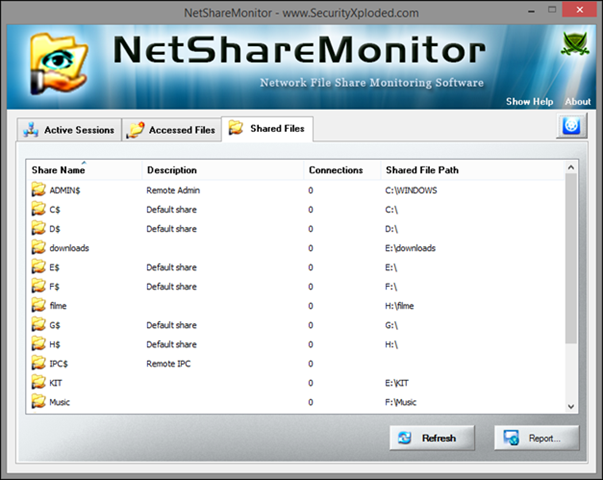Click the NetShareMonitor folder-eye logo
Image resolution: width=603 pixels, height=480 pixels.
[x=59, y=64]
